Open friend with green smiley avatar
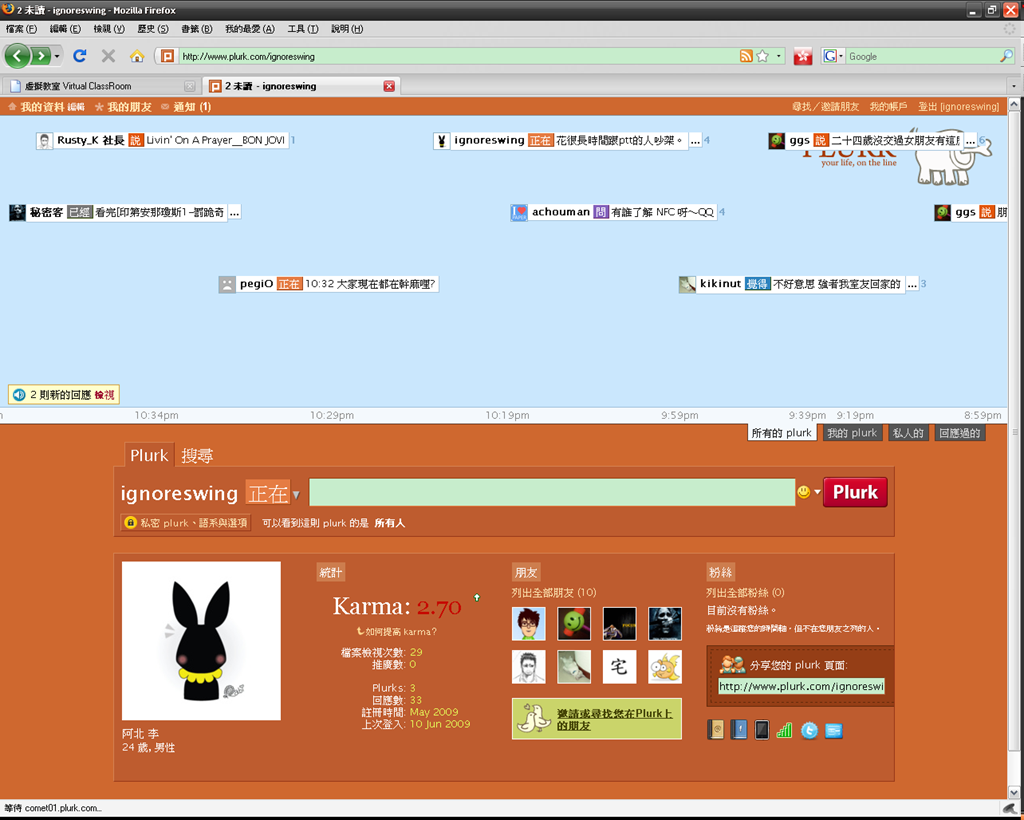1024x820 pixels. (574, 623)
